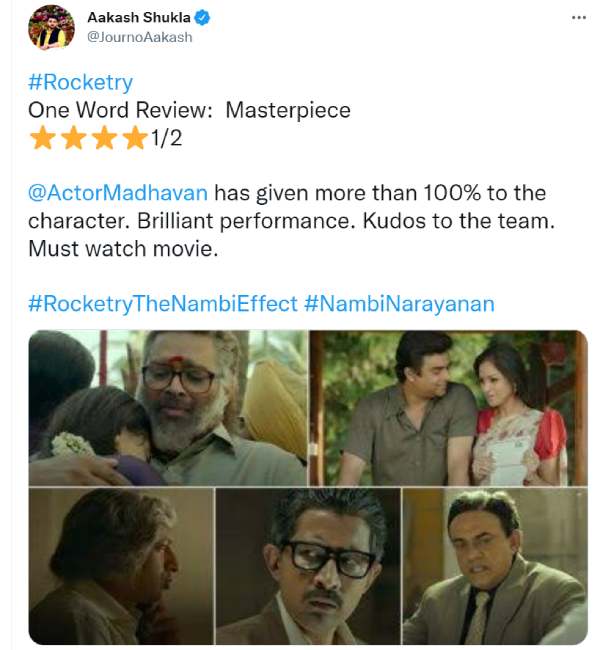Image resolution: width=600 pixels, height=650 pixels.
Task: Open photo of man with black glasses
Action: [x=308, y=566]
